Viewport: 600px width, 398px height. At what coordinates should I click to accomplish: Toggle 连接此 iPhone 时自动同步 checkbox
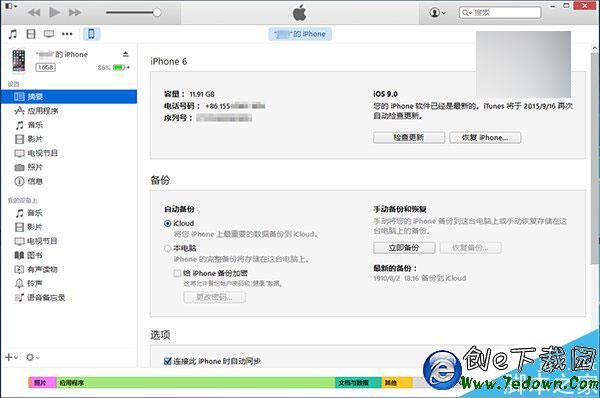click(x=167, y=361)
